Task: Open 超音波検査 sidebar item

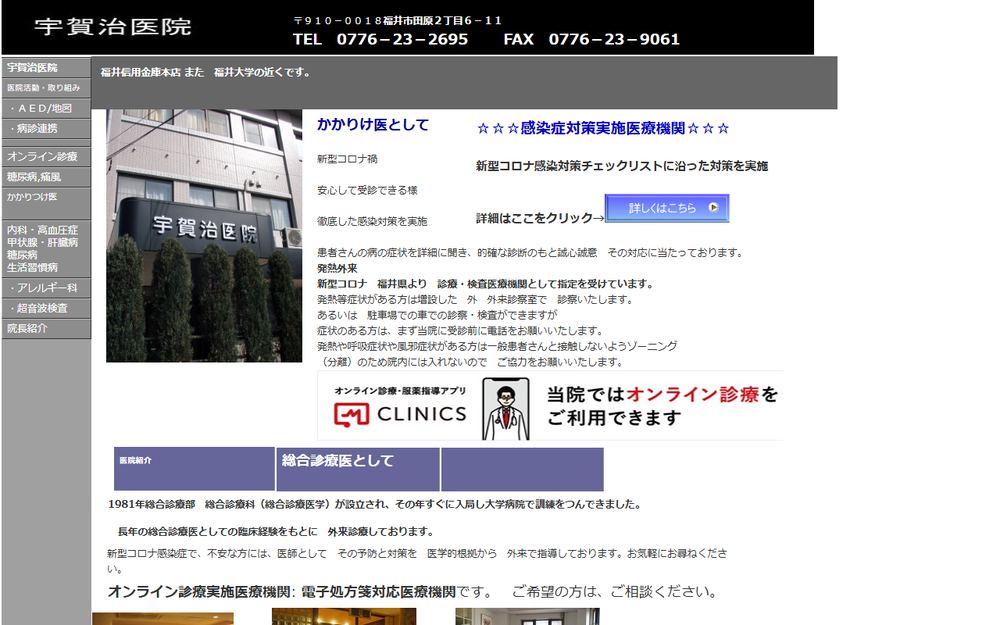Action: 46,308
